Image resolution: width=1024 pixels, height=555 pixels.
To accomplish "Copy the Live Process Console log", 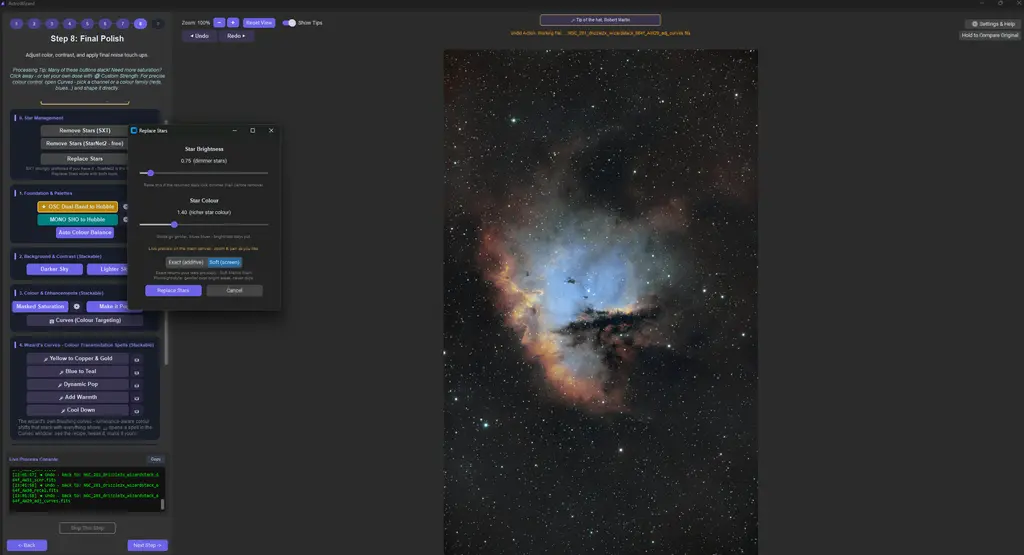I will click(x=155, y=459).
